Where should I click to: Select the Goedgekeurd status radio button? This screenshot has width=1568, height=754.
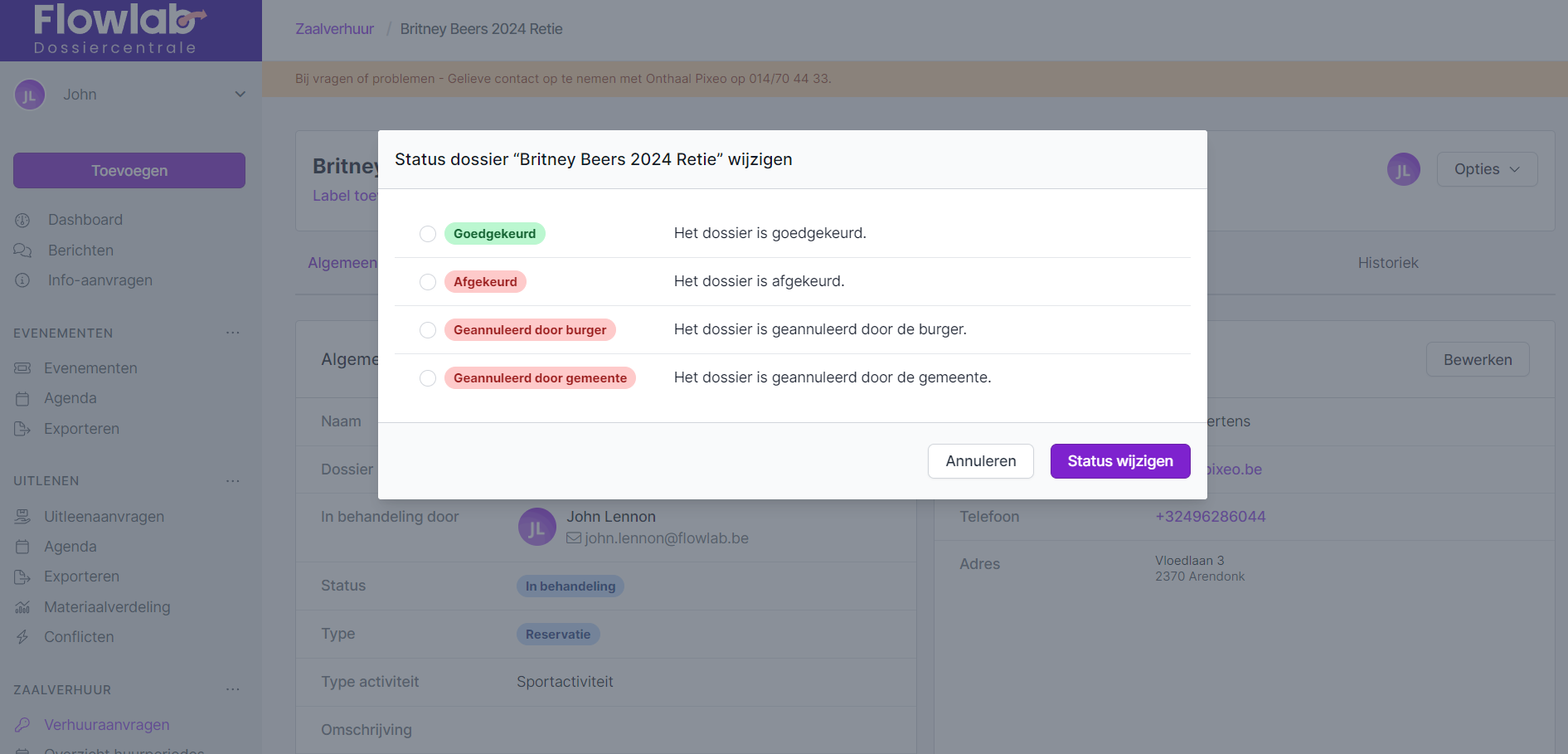(x=428, y=234)
